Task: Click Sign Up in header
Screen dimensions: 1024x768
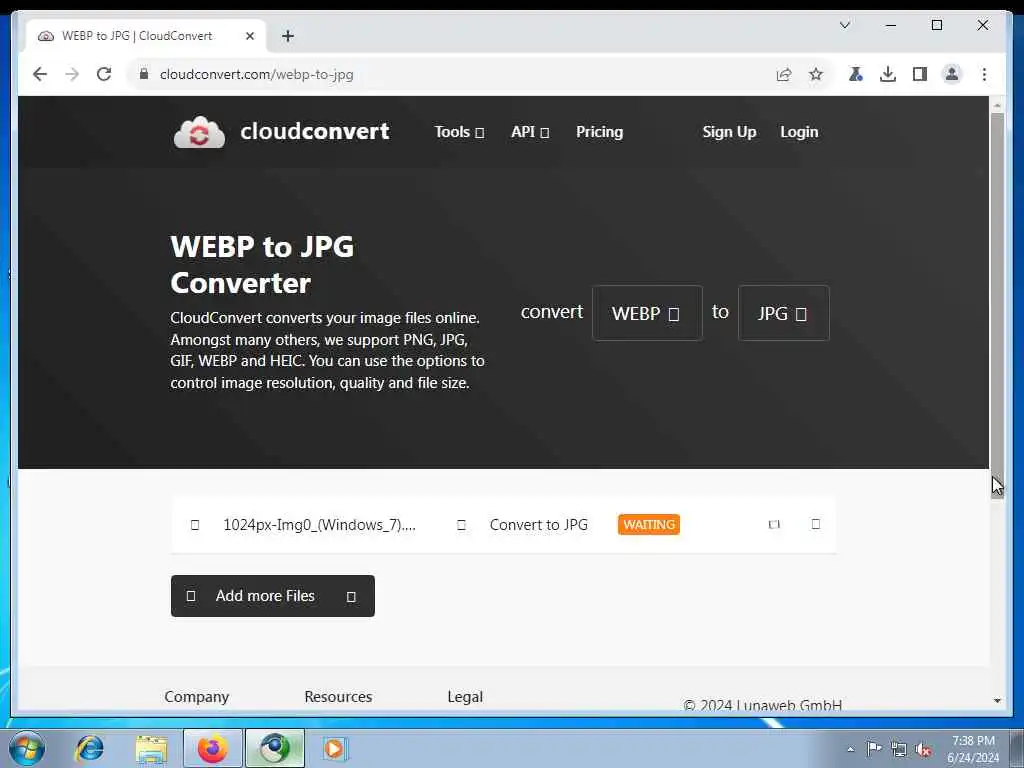Action: [x=729, y=132]
